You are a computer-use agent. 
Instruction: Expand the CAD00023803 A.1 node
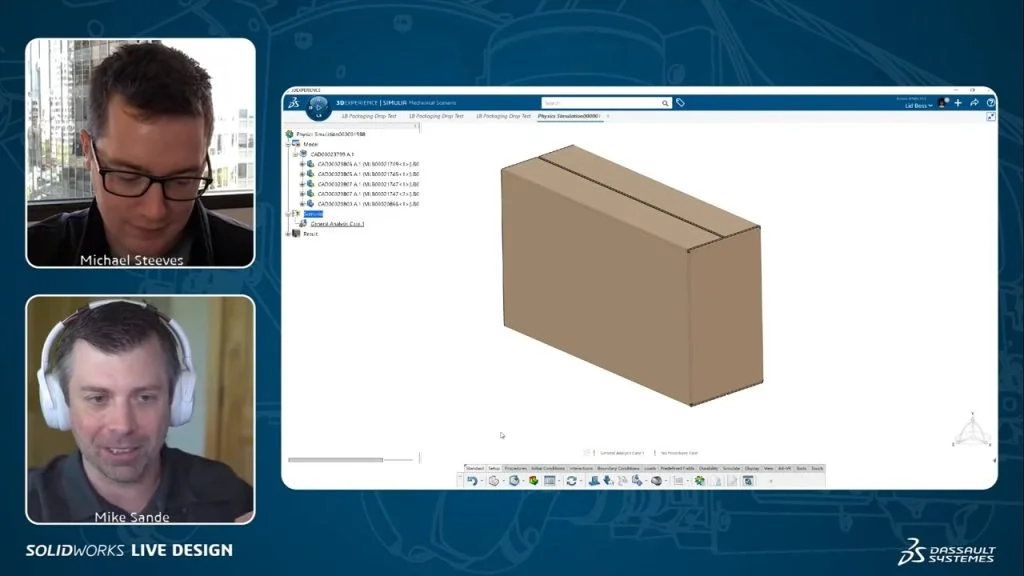[x=302, y=204]
